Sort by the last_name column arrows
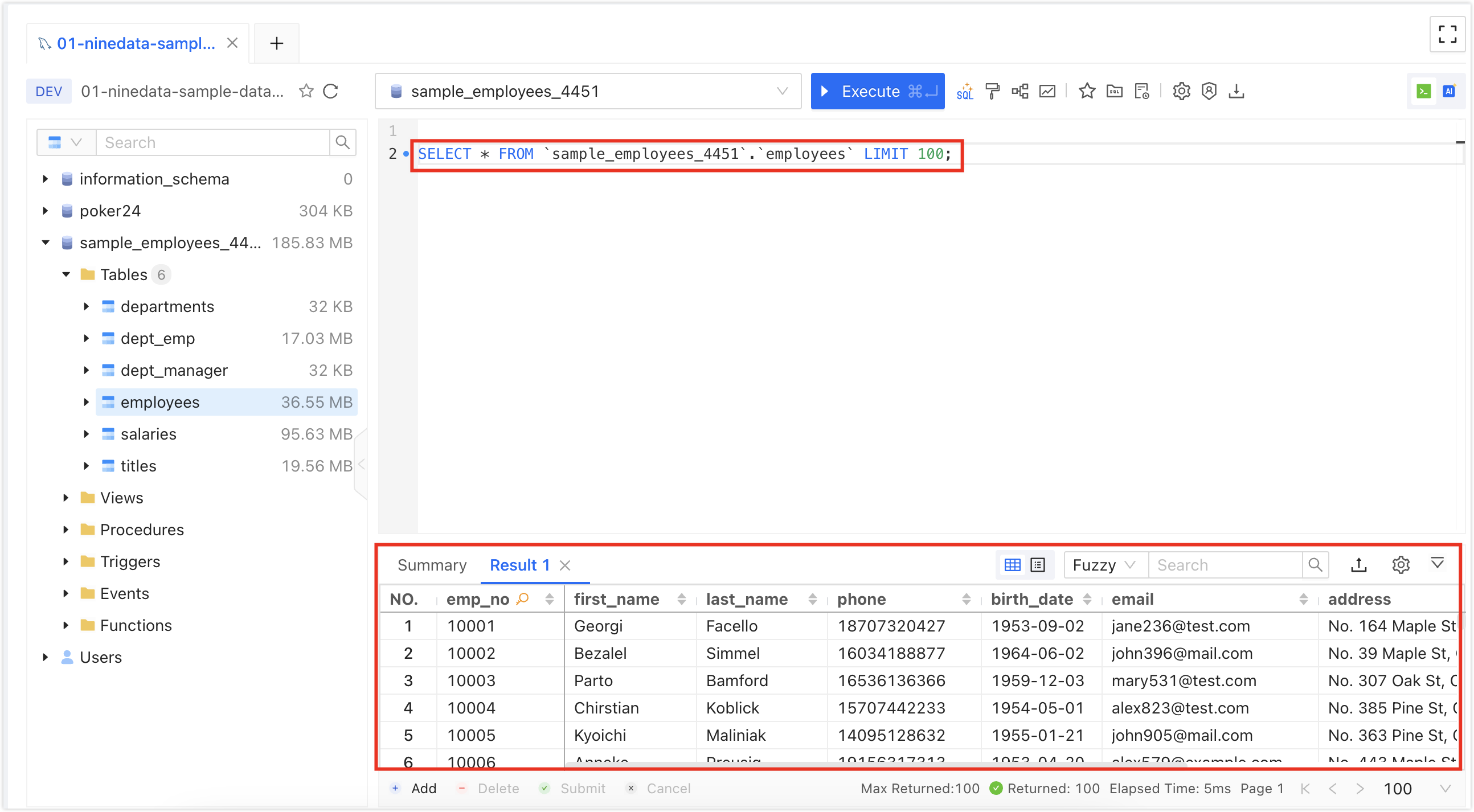 [x=812, y=598]
